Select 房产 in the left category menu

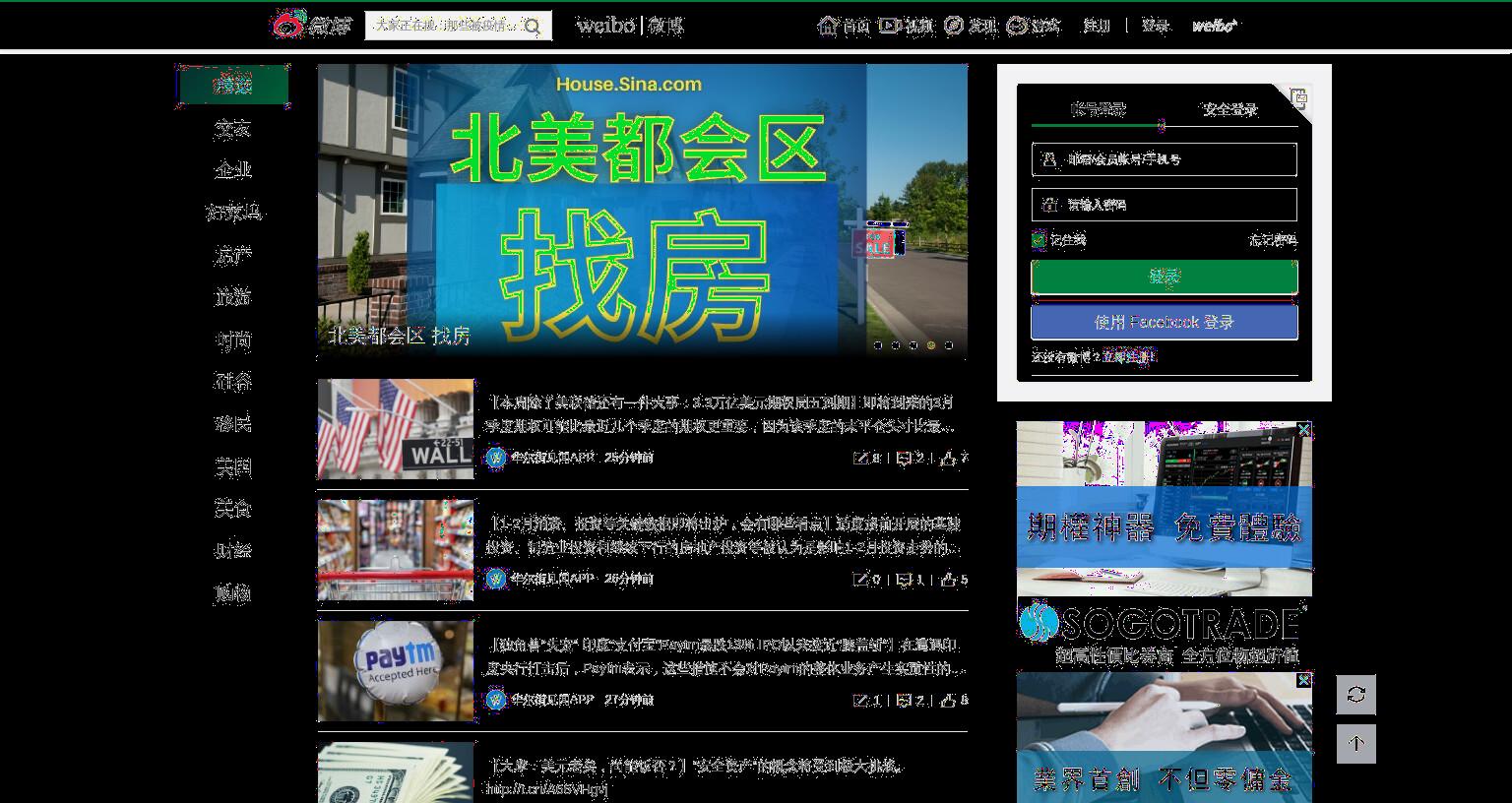(233, 255)
